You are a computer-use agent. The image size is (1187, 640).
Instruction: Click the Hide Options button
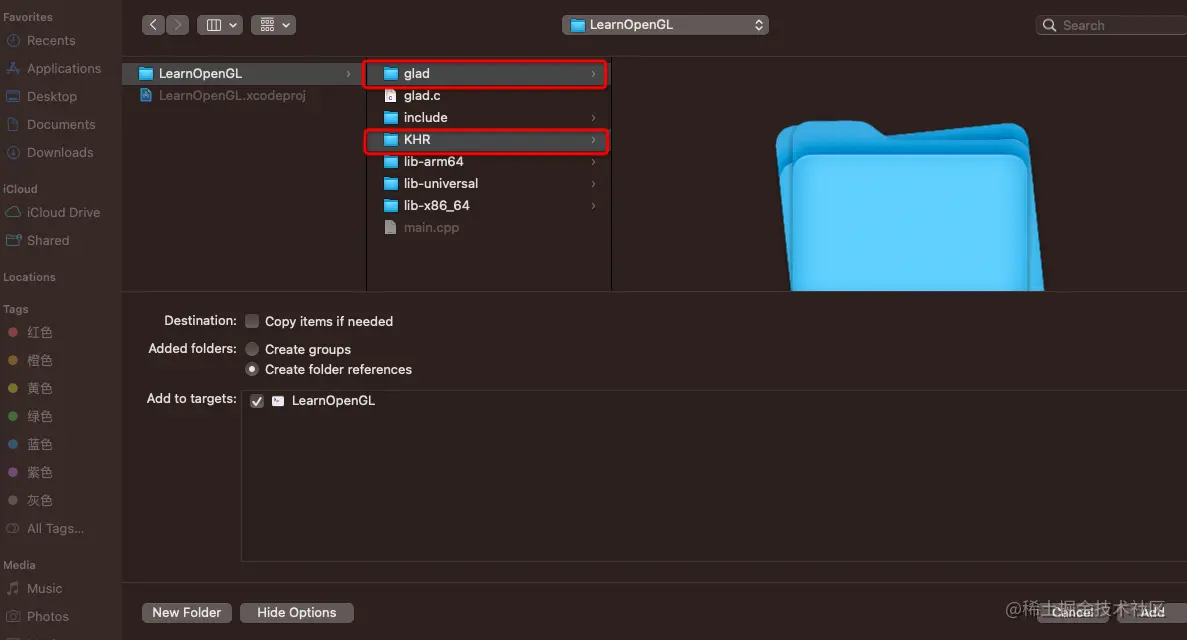click(x=297, y=612)
